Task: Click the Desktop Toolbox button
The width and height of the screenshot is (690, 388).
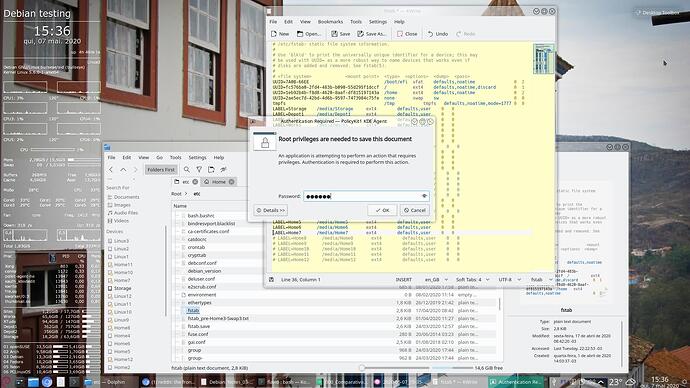Action: click(657, 13)
